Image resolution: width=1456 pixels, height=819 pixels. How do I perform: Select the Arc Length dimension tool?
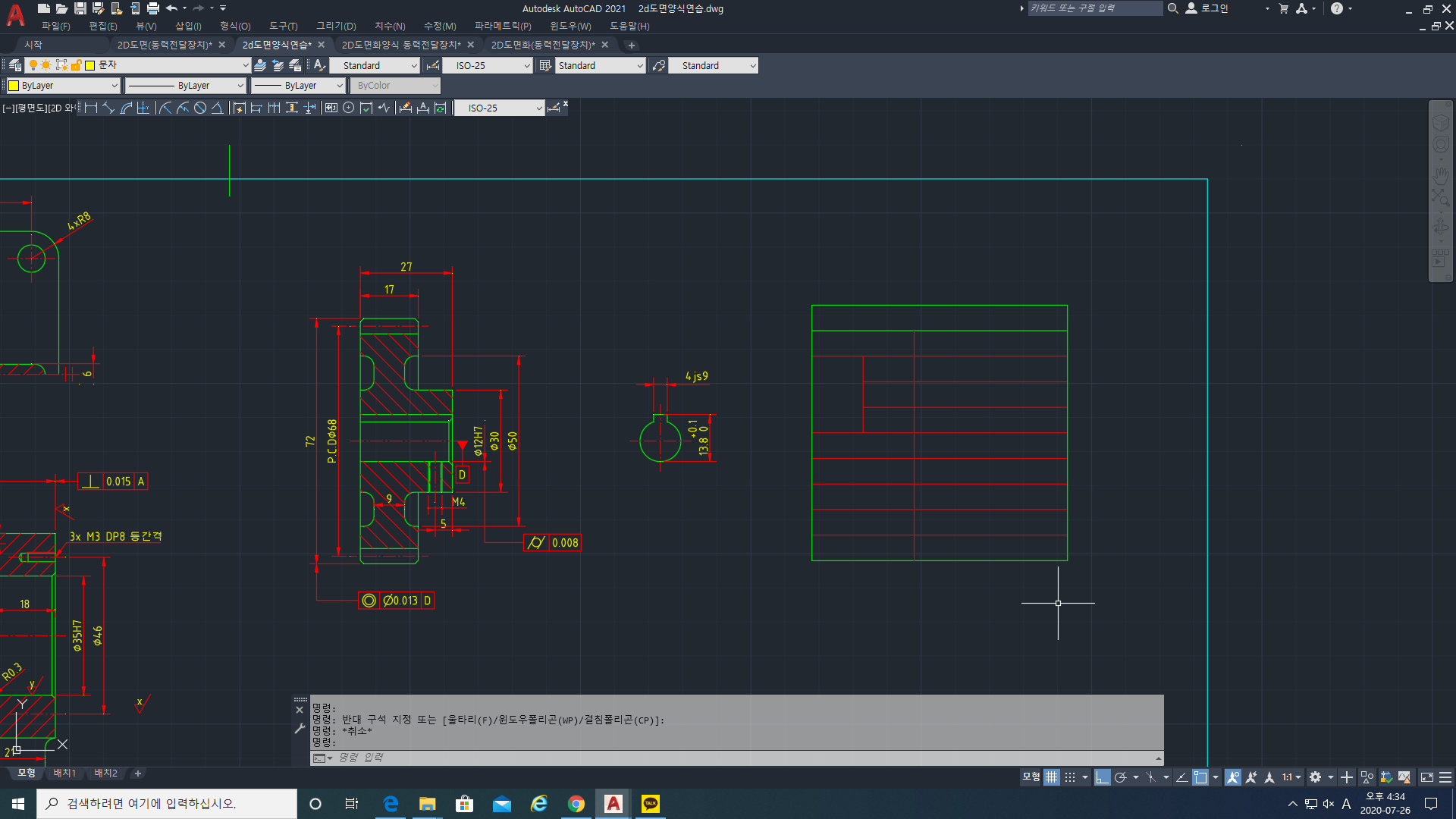[x=127, y=108]
